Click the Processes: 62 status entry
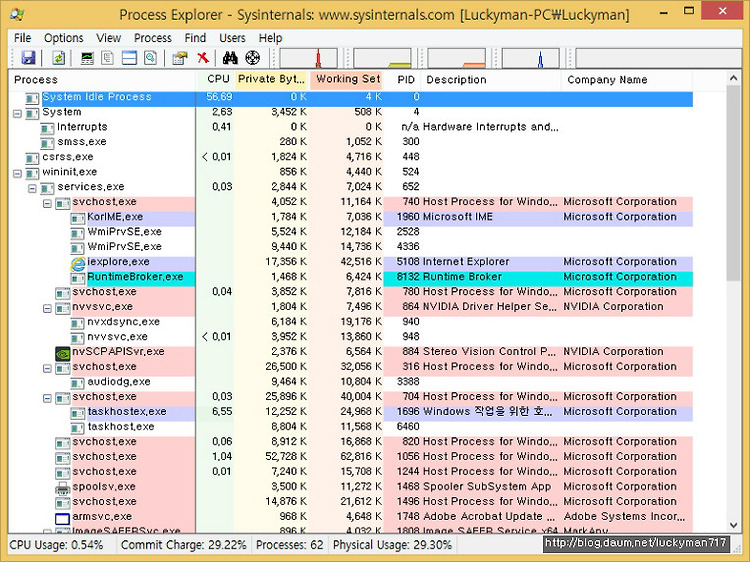Image resolution: width=750 pixels, height=562 pixels. (x=290, y=545)
